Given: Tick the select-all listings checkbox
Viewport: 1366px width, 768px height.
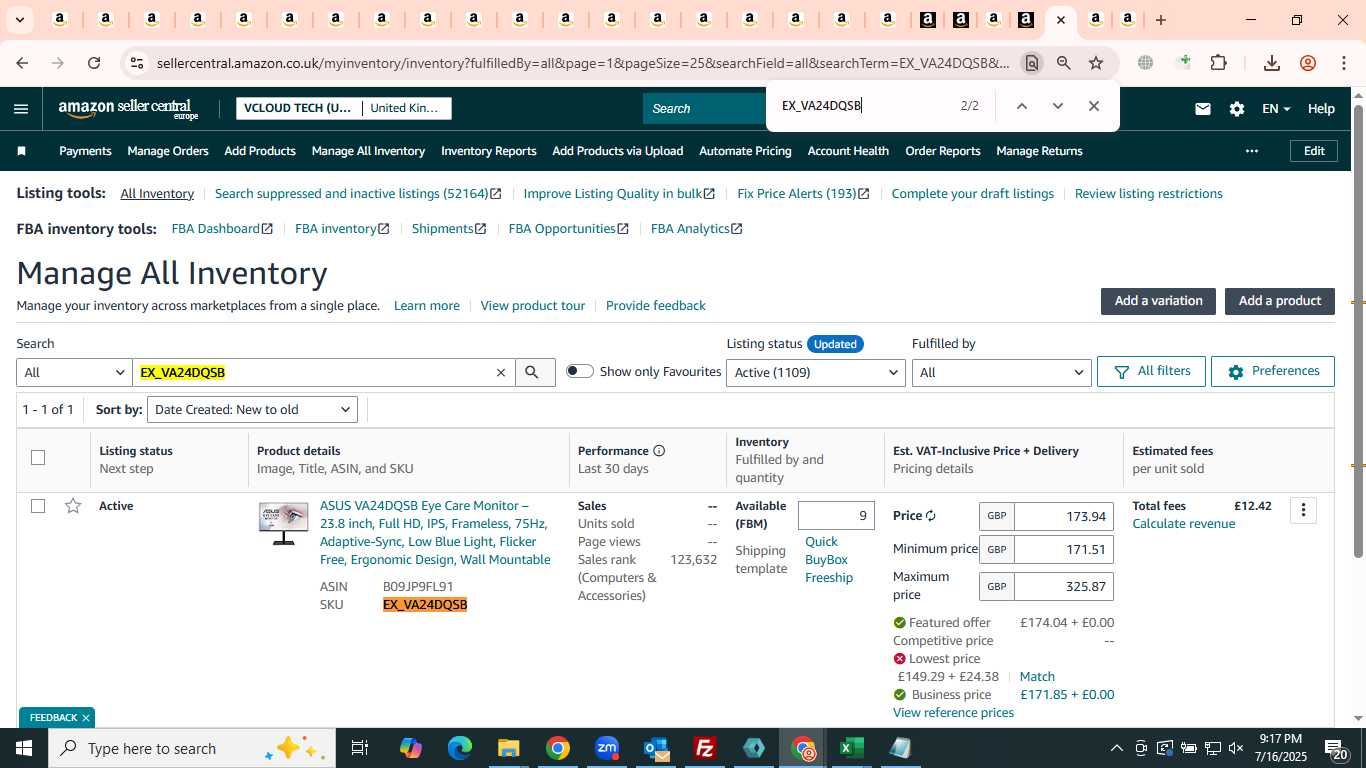Looking at the screenshot, I should coord(38,458).
